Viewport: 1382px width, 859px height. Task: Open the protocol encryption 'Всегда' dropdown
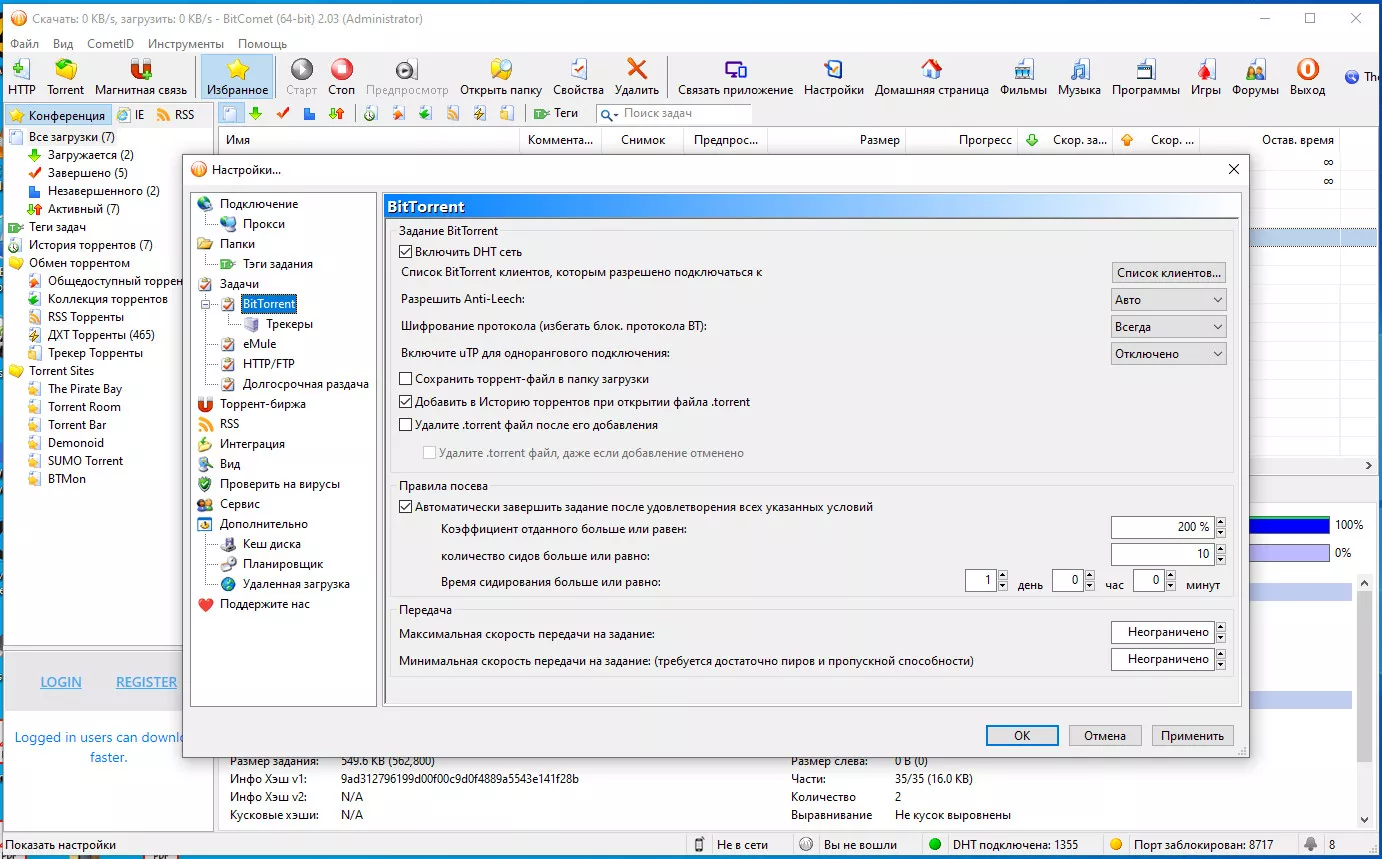coord(1168,327)
